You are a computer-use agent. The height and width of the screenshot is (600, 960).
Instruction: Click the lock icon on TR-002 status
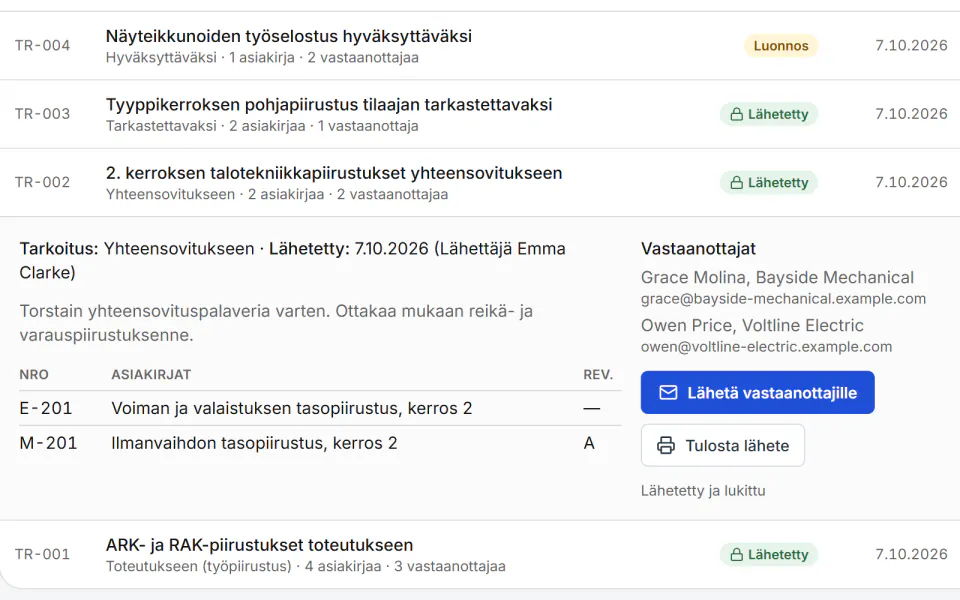[737, 182]
